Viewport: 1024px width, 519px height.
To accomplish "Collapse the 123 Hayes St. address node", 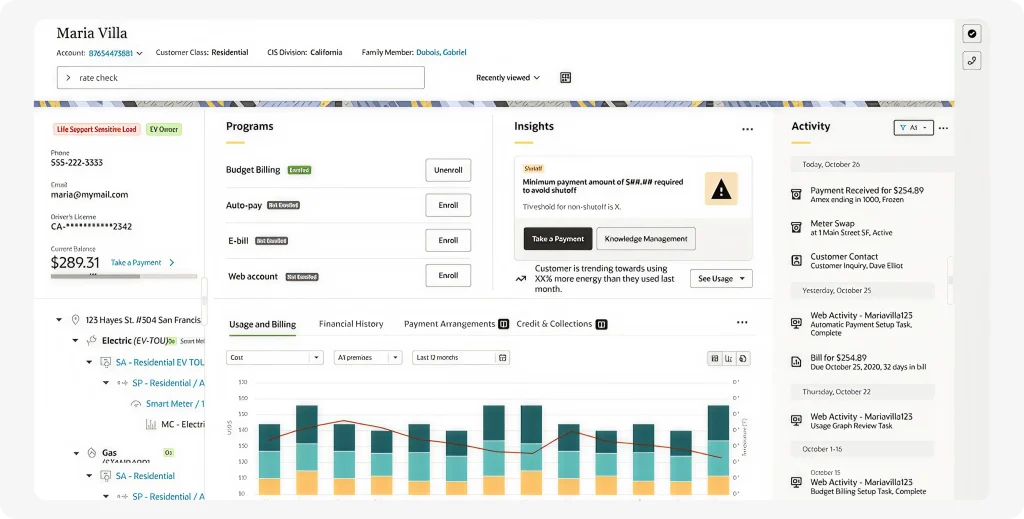I will (59, 320).
